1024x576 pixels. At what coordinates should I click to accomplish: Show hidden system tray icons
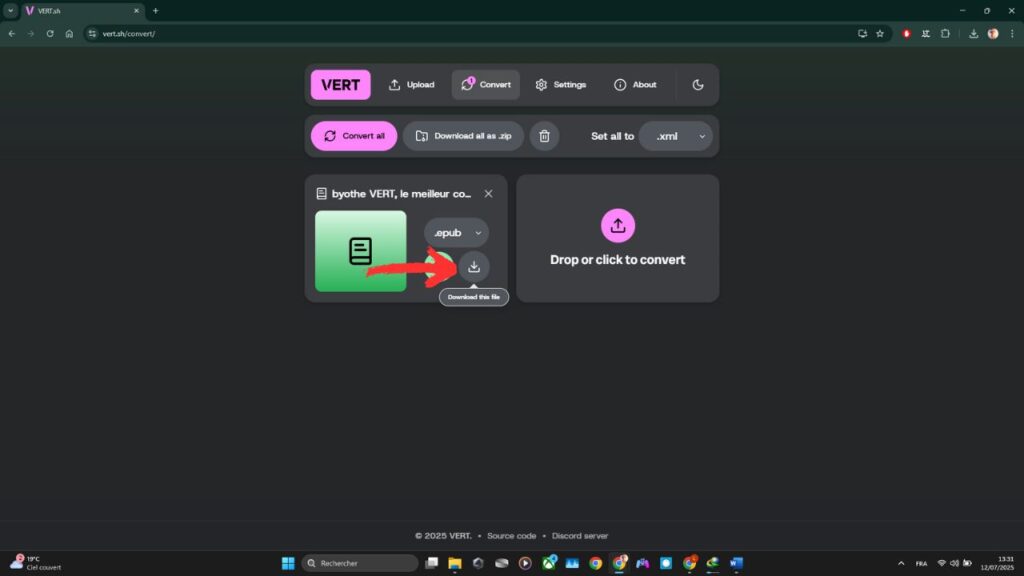tap(901, 563)
